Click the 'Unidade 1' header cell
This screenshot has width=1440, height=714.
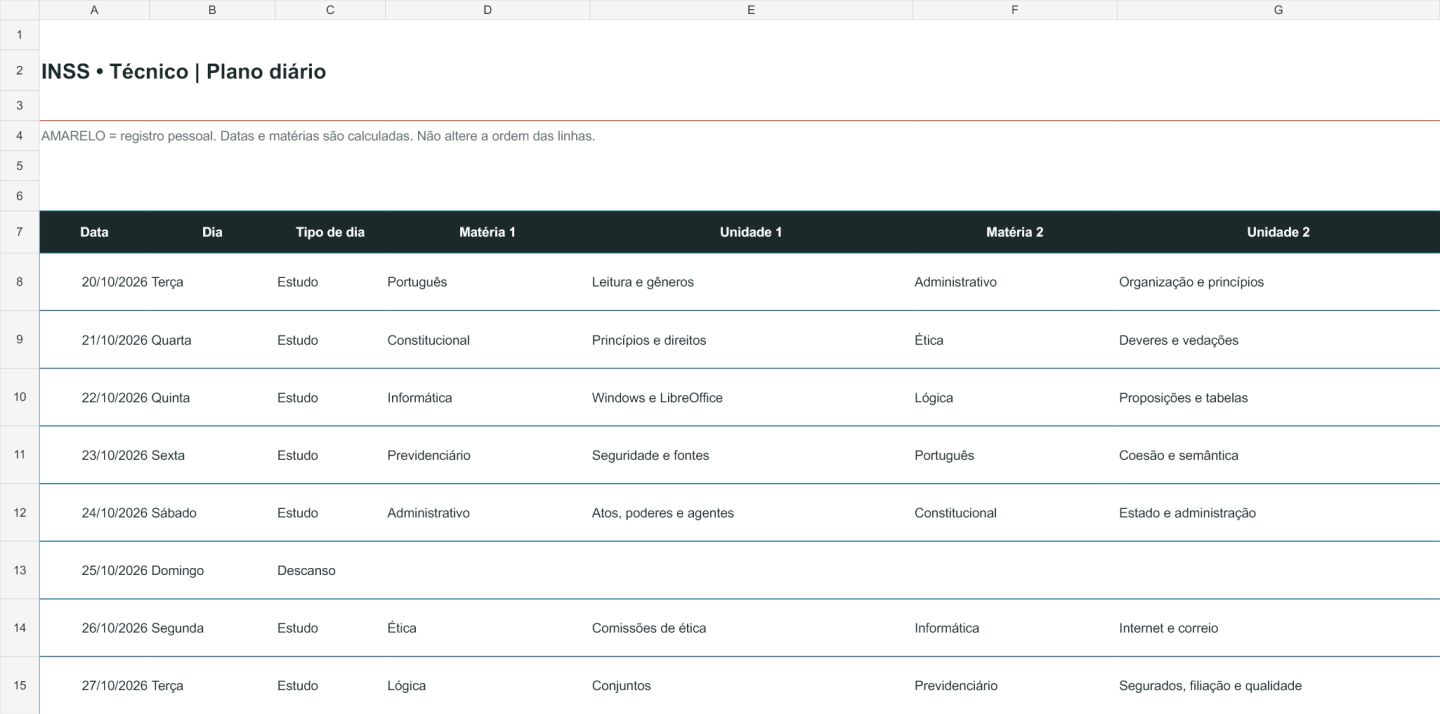[x=751, y=232]
